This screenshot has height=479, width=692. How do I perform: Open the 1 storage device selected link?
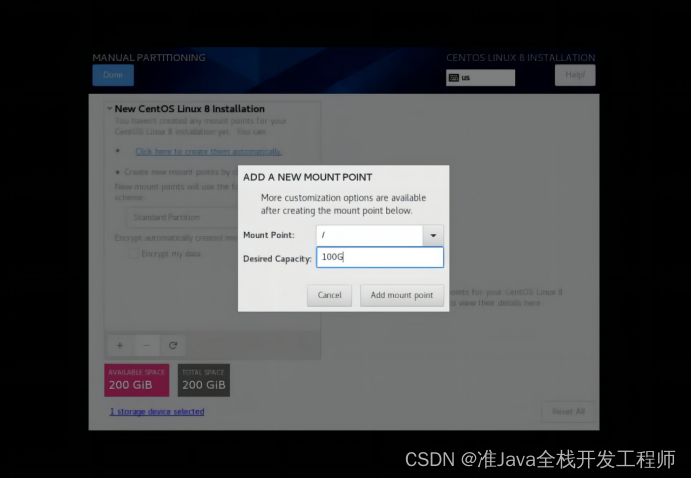(157, 411)
